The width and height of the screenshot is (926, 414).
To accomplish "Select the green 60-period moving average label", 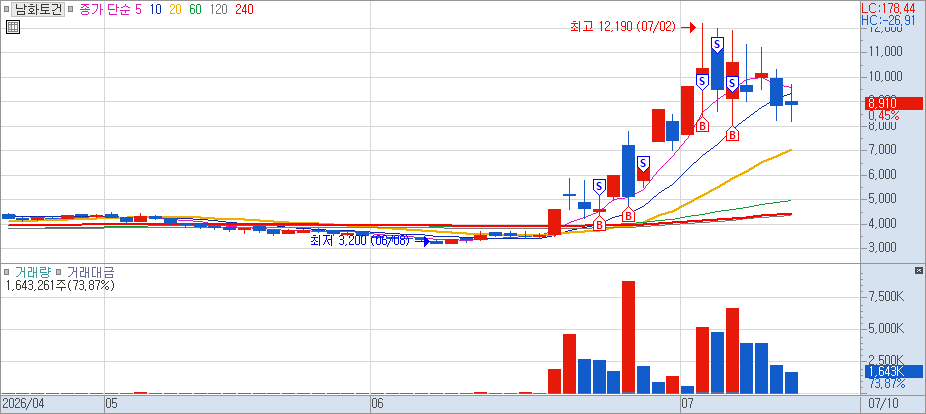I will (195, 9).
